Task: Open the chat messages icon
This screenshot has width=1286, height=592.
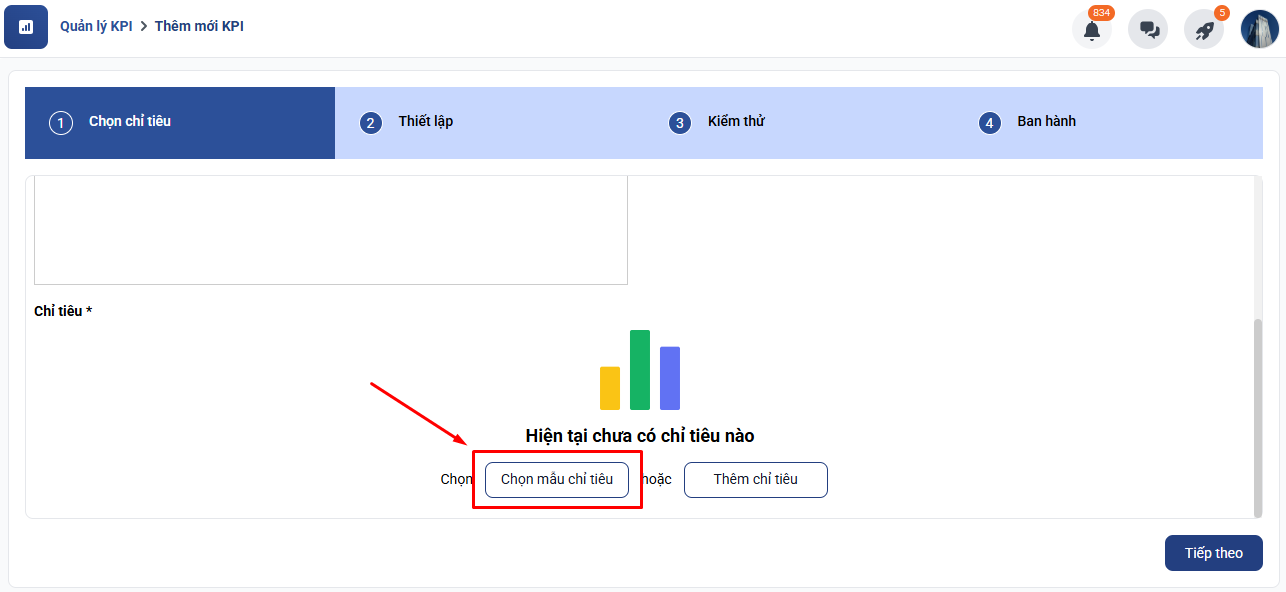Action: (x=1148, y=30)
